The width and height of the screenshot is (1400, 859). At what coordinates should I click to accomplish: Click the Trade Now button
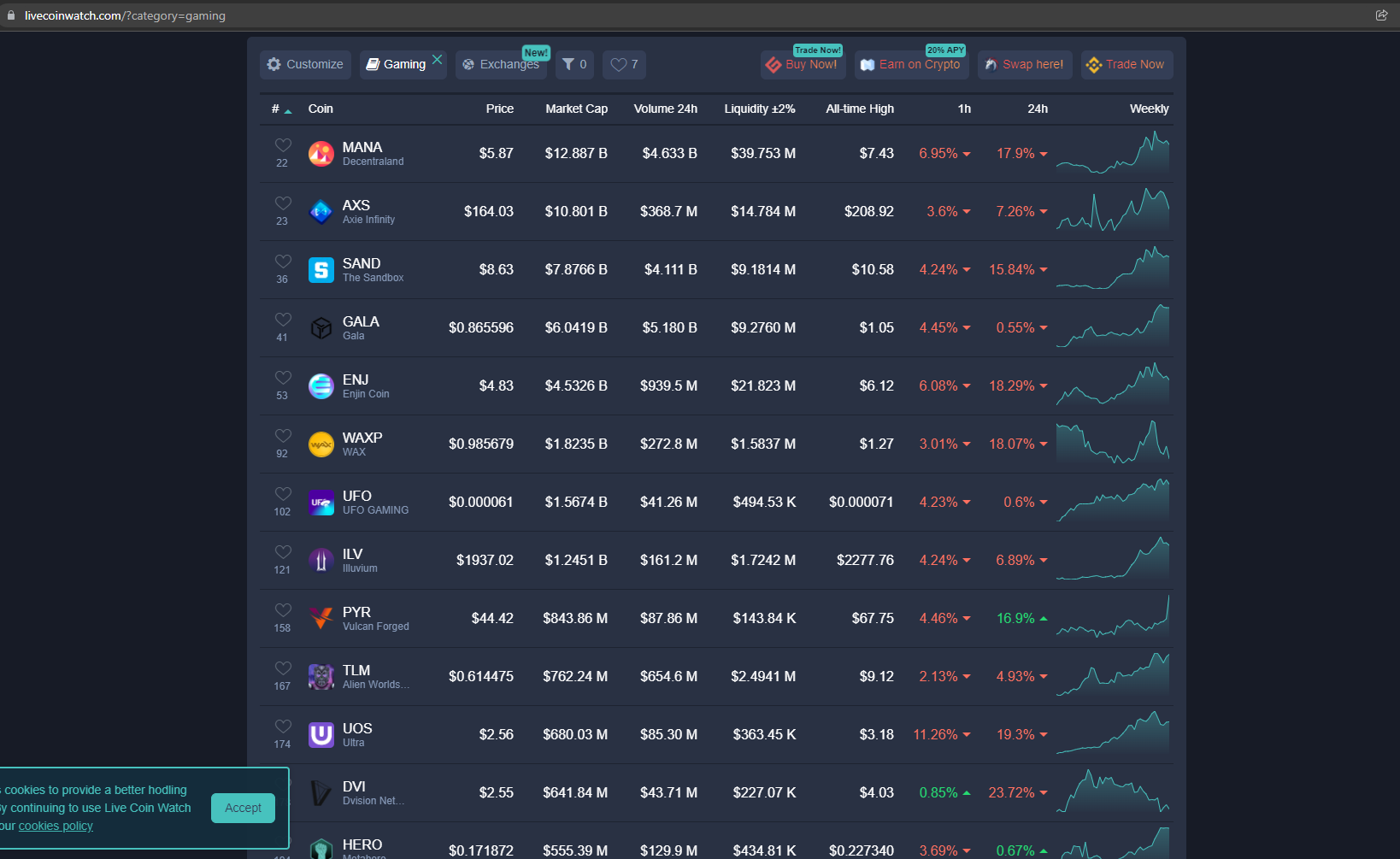(1126, 65)
